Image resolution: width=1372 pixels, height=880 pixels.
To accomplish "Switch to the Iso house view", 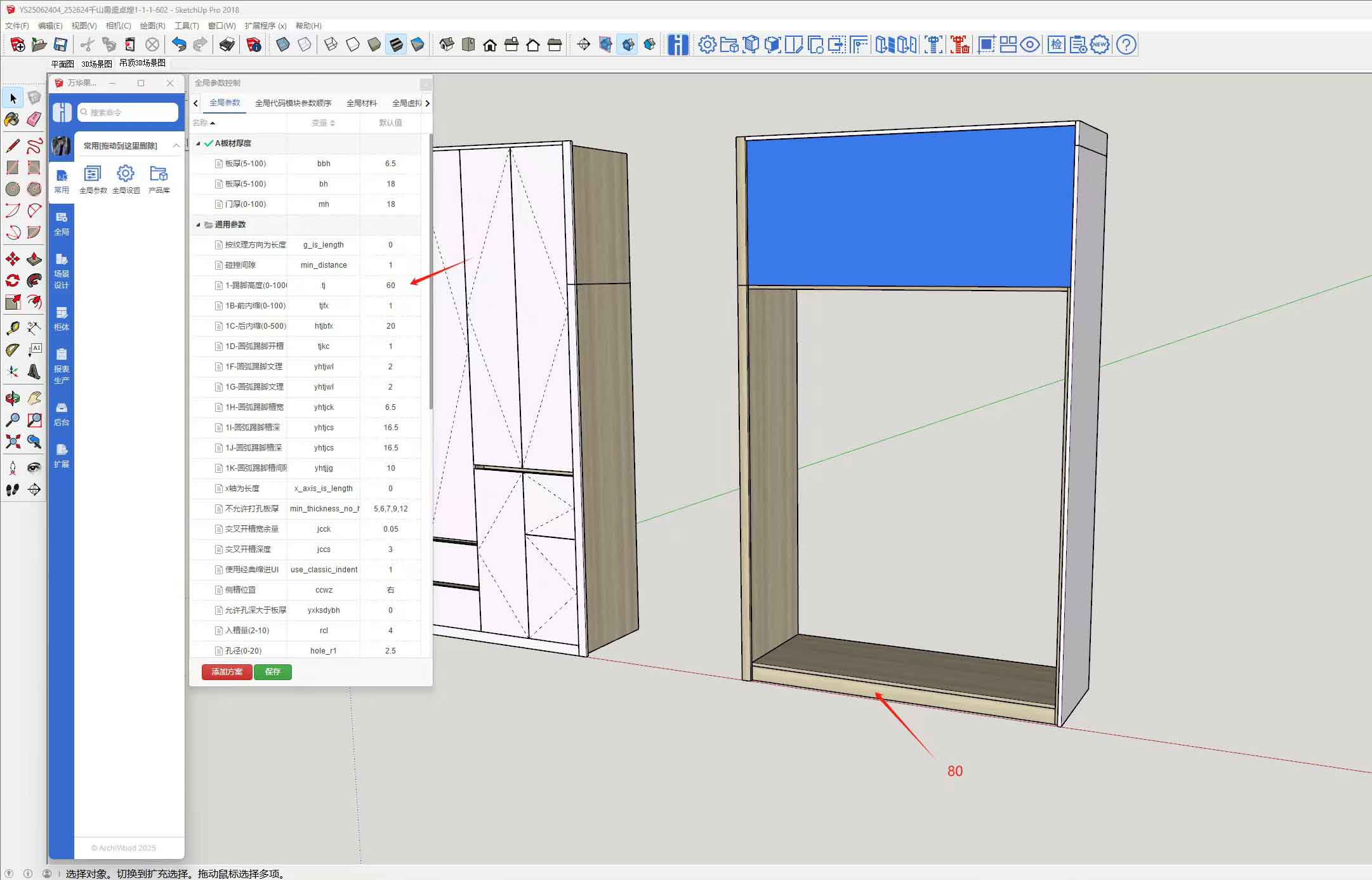I will click(x=447, y=44).
